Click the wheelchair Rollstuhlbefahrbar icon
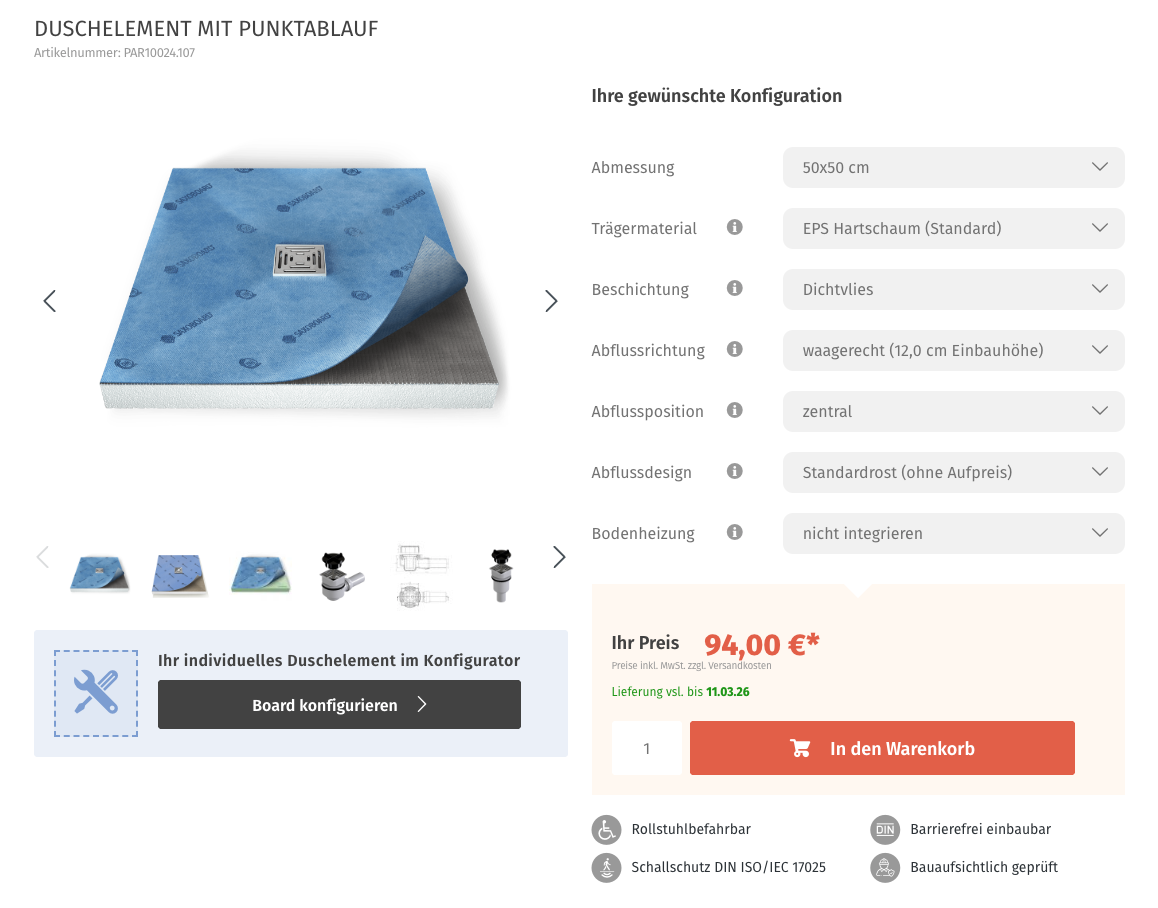The width and height of the screenshot is (1158, 908). point(606,829)
